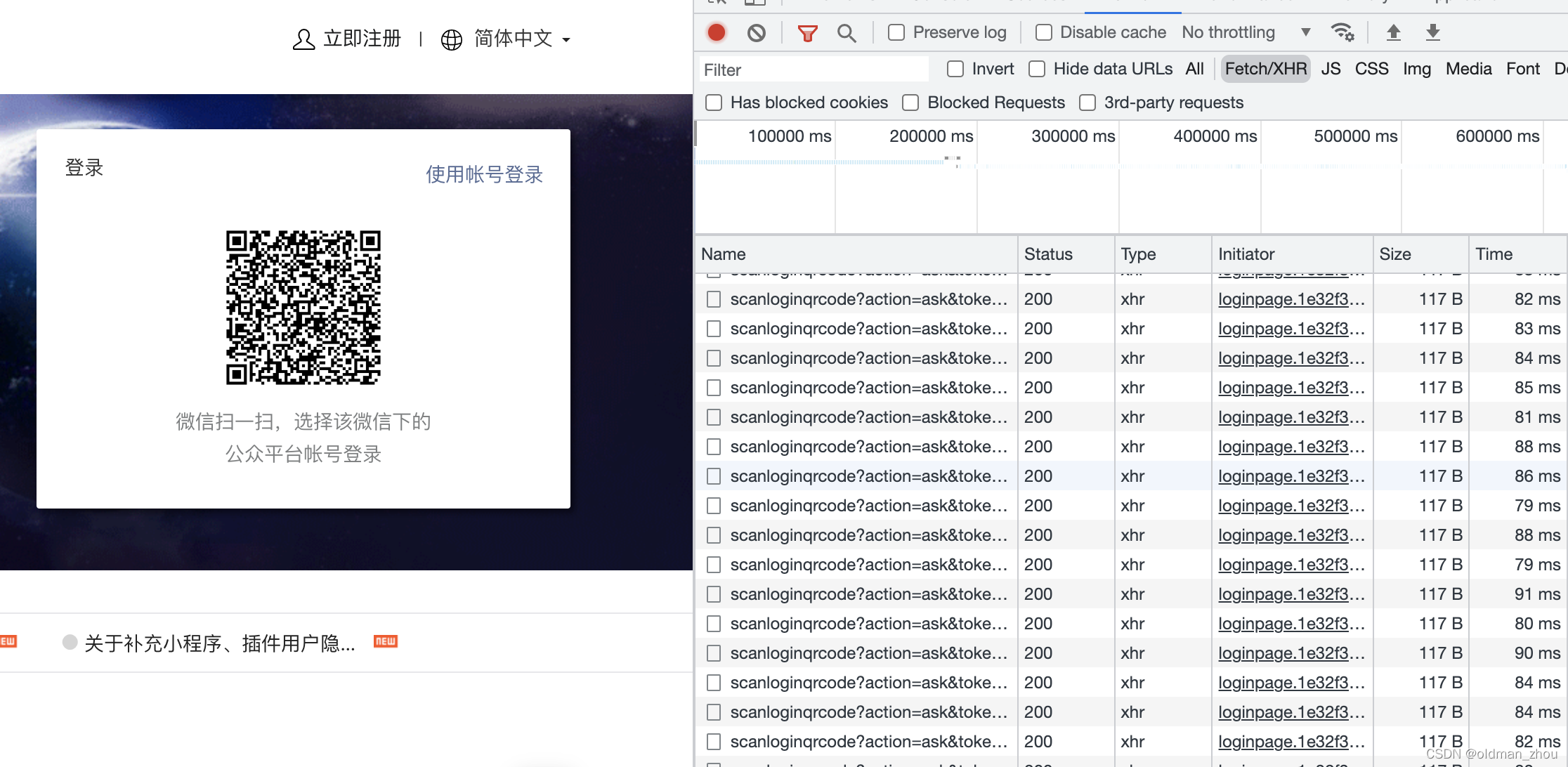Open the No throttling dropdown
The width and height of the screenshot is (1568, 767).
coord(1246,32)
